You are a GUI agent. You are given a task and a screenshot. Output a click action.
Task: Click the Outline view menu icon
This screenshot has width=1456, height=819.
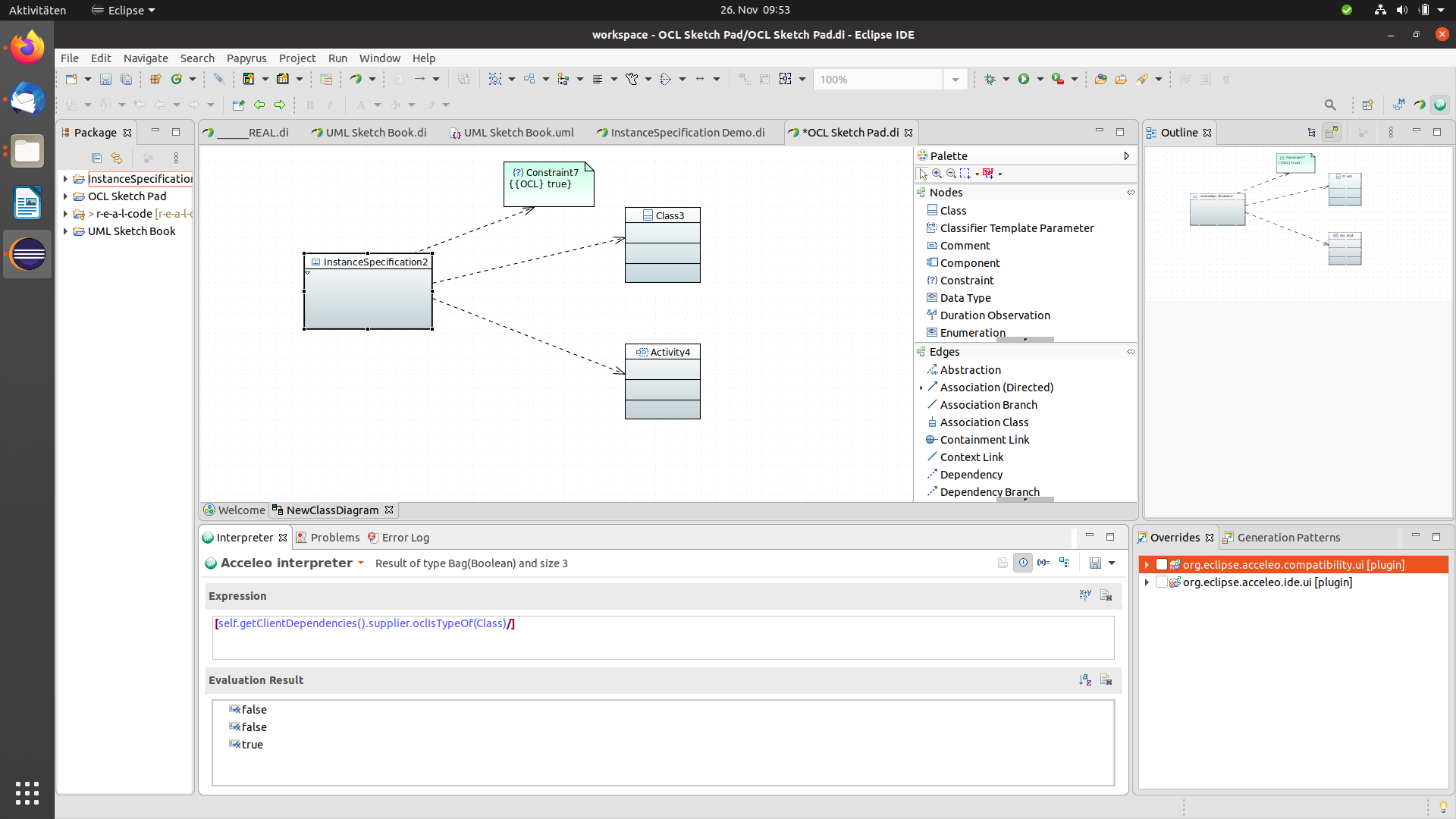coord(1391,132)
